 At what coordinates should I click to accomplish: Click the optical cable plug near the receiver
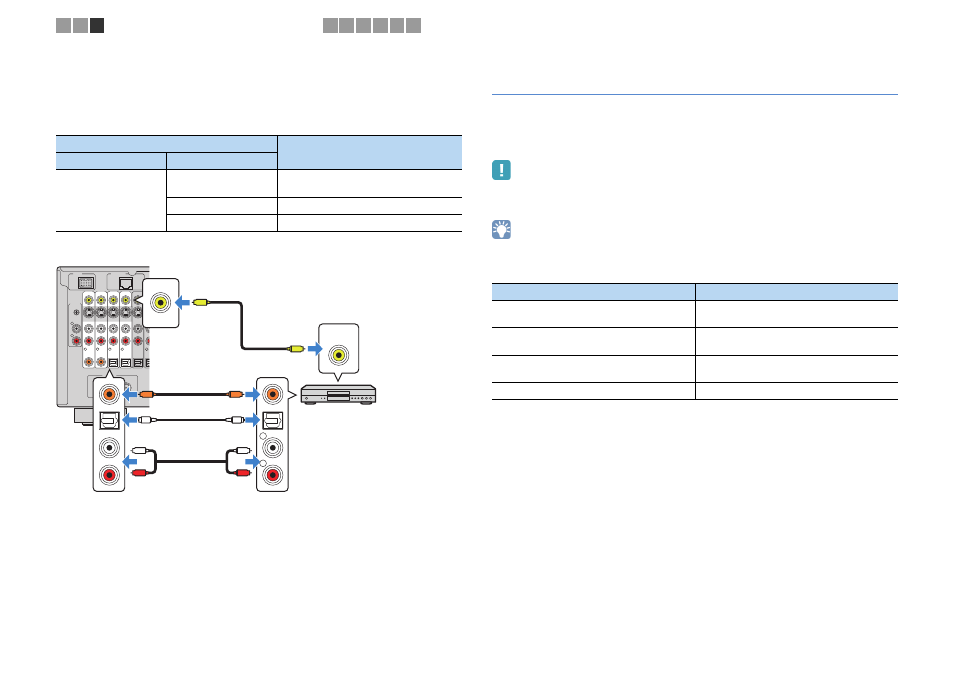coord(147,420)
